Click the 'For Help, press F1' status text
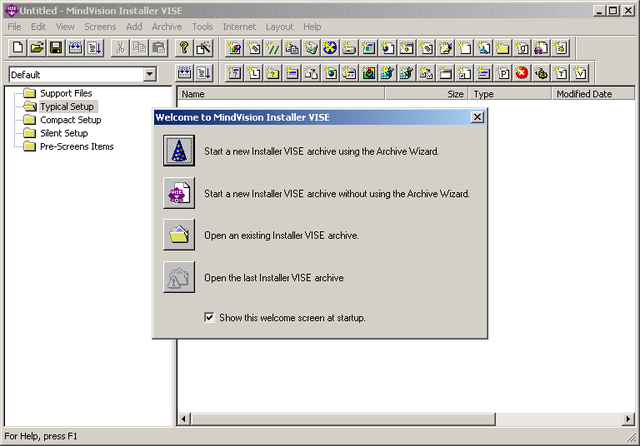Screen dimensions: 640x446 (x=41, y=436)
